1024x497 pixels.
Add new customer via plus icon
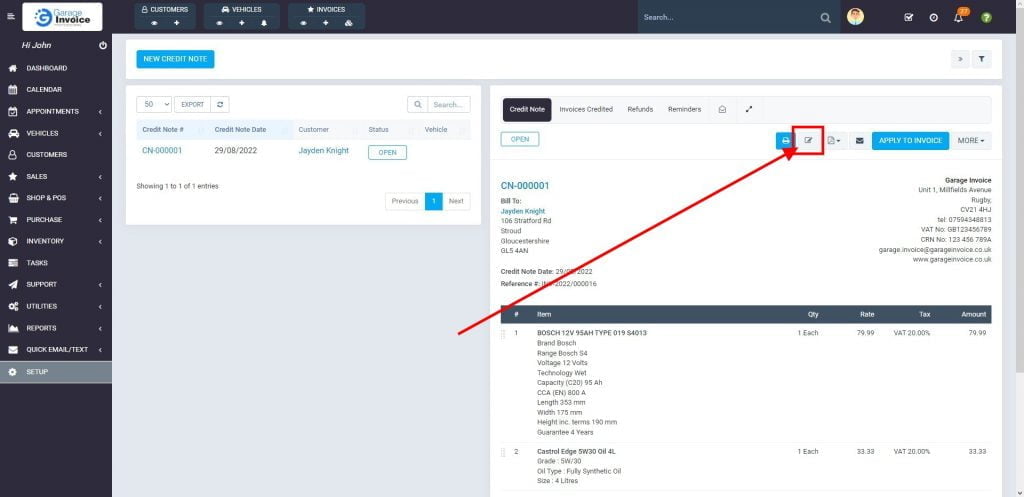coord(177,22)
